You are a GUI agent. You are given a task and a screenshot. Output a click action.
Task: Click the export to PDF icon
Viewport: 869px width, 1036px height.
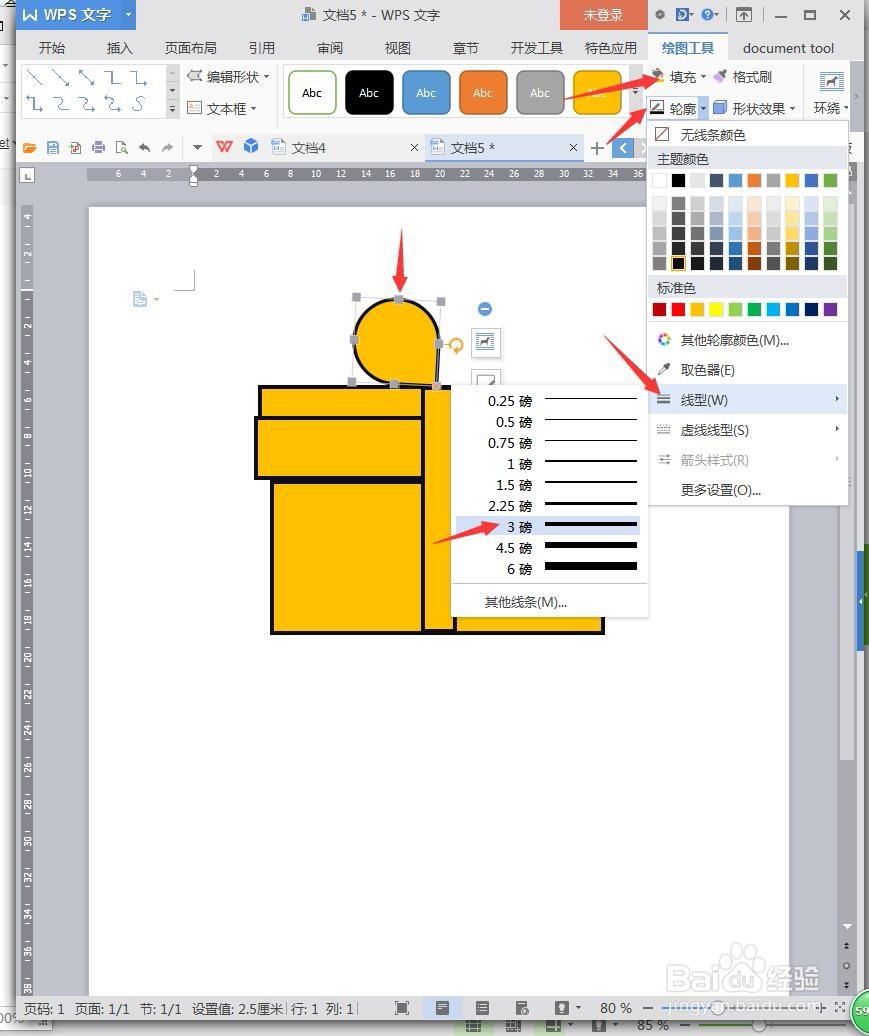75,147
